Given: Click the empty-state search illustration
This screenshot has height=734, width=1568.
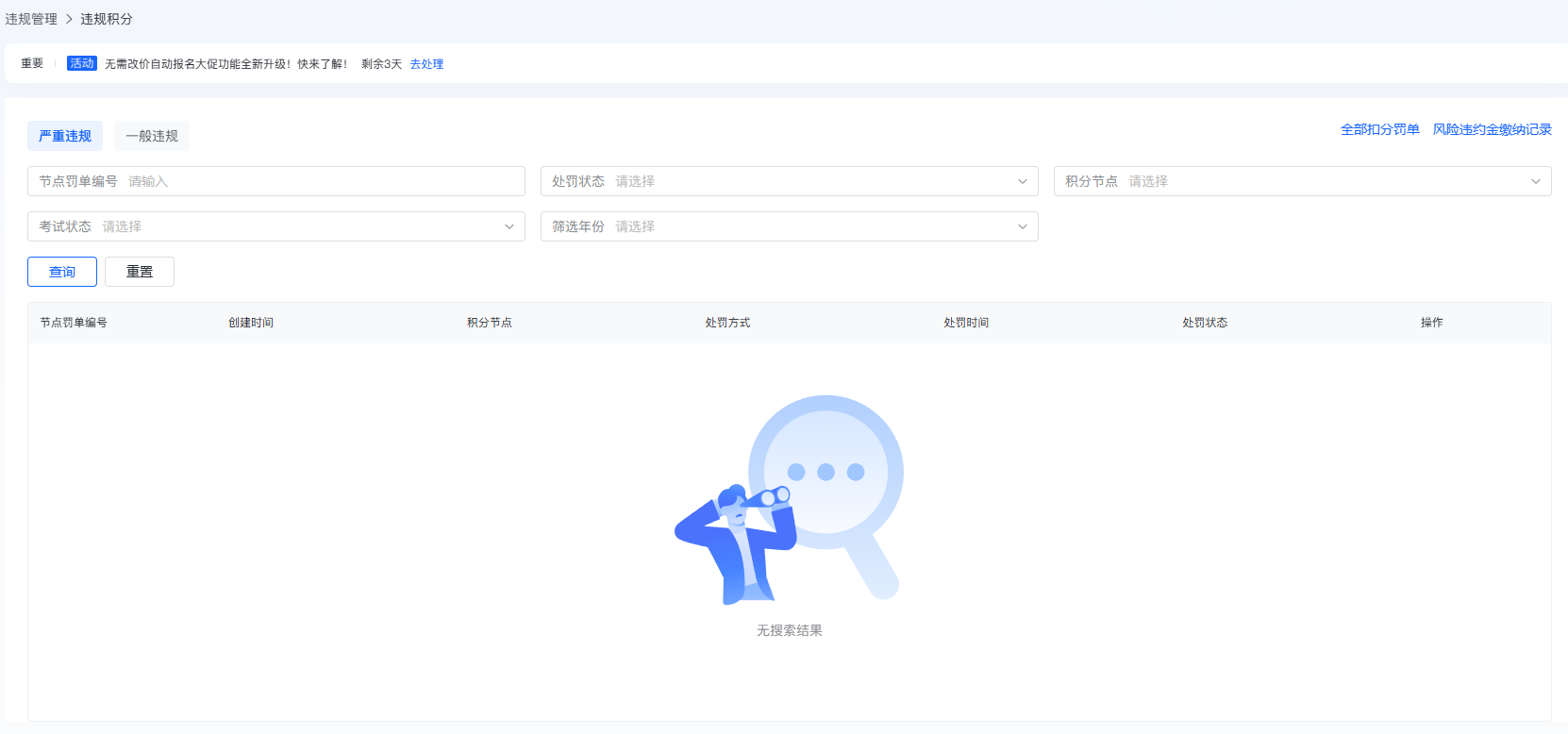Looking at the screenshot, I should [x=789, y=499].
